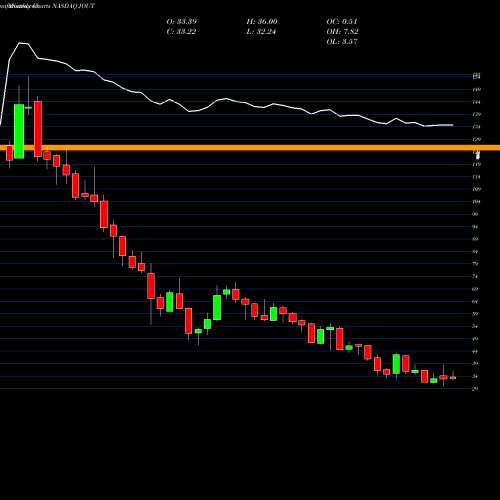The image size is (500, 500).
Task: Click the 29 price axis label
Action: pyautogui.click(x=476, y=389)
